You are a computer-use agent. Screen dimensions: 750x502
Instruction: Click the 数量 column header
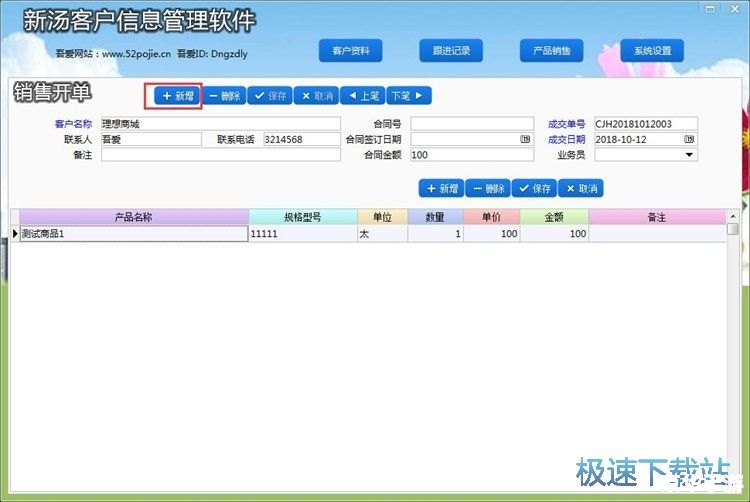point(435,217)
